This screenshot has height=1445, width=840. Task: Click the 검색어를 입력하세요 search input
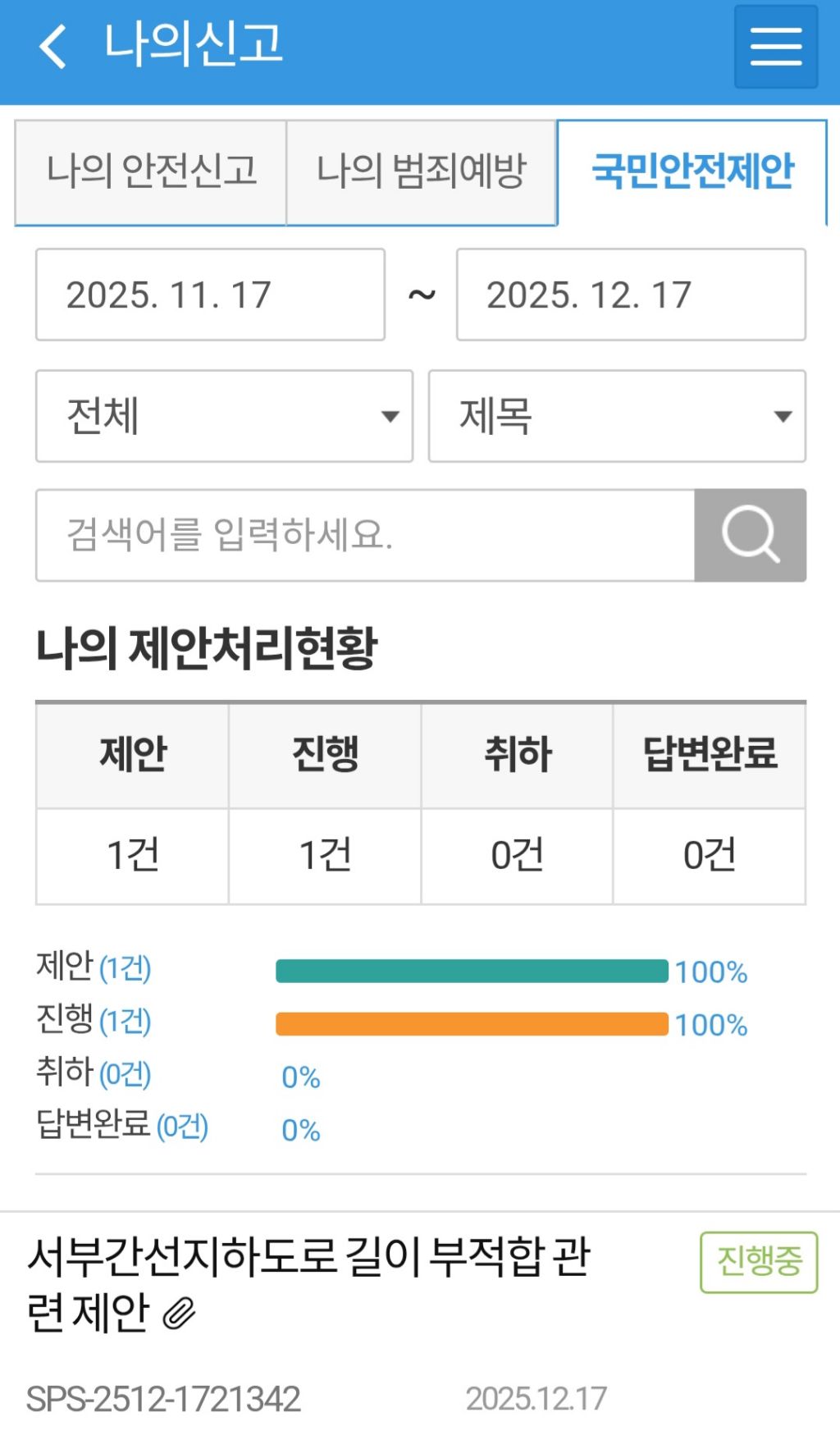[x=361, y=534]
